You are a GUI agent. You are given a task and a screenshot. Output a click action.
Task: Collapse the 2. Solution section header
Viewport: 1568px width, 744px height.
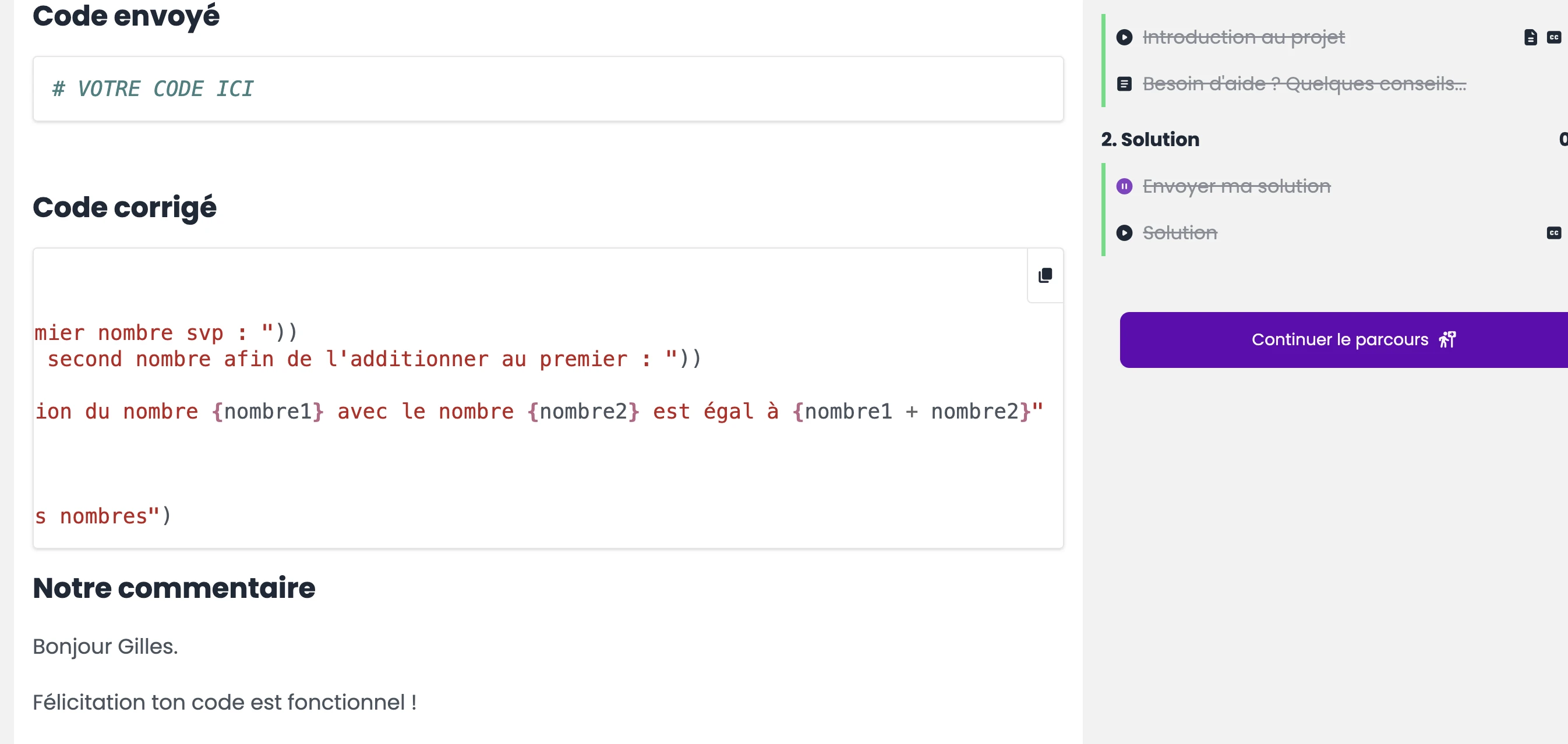pos(1150,139)
